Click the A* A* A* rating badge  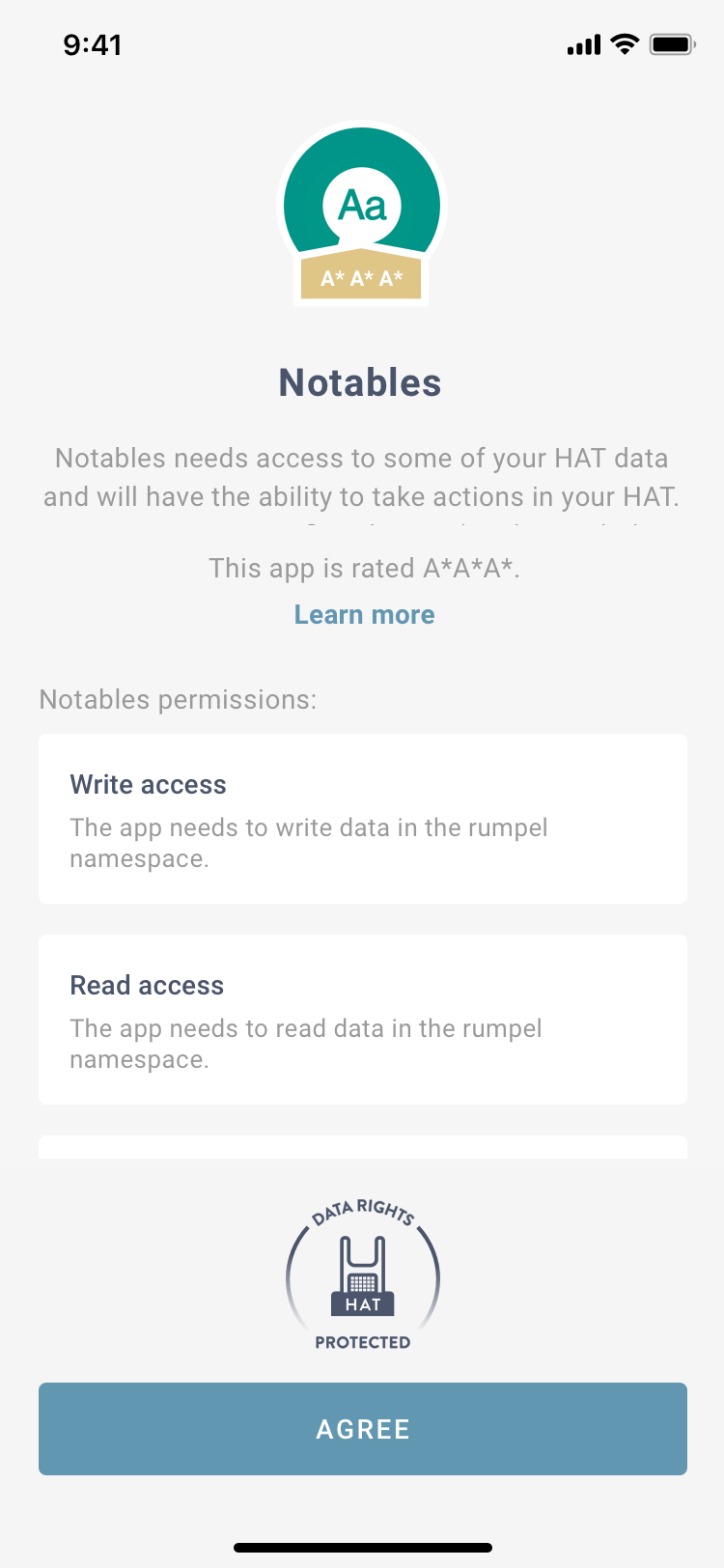click(362, 278)
